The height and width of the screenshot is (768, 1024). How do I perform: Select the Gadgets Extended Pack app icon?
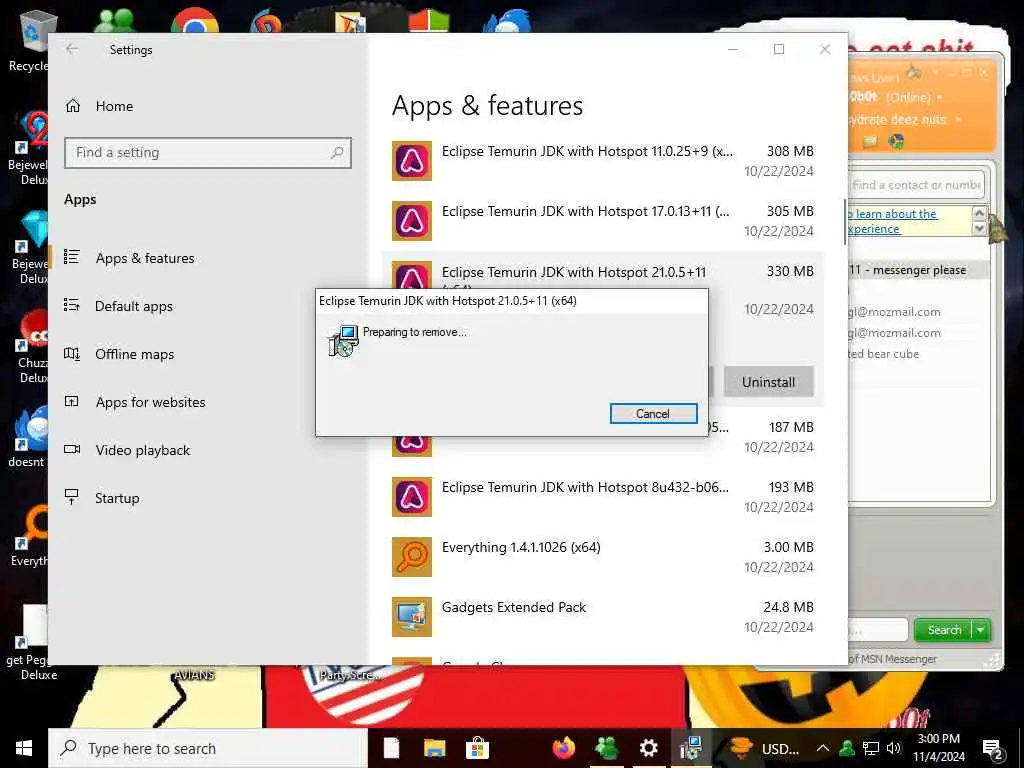[411, 617]
